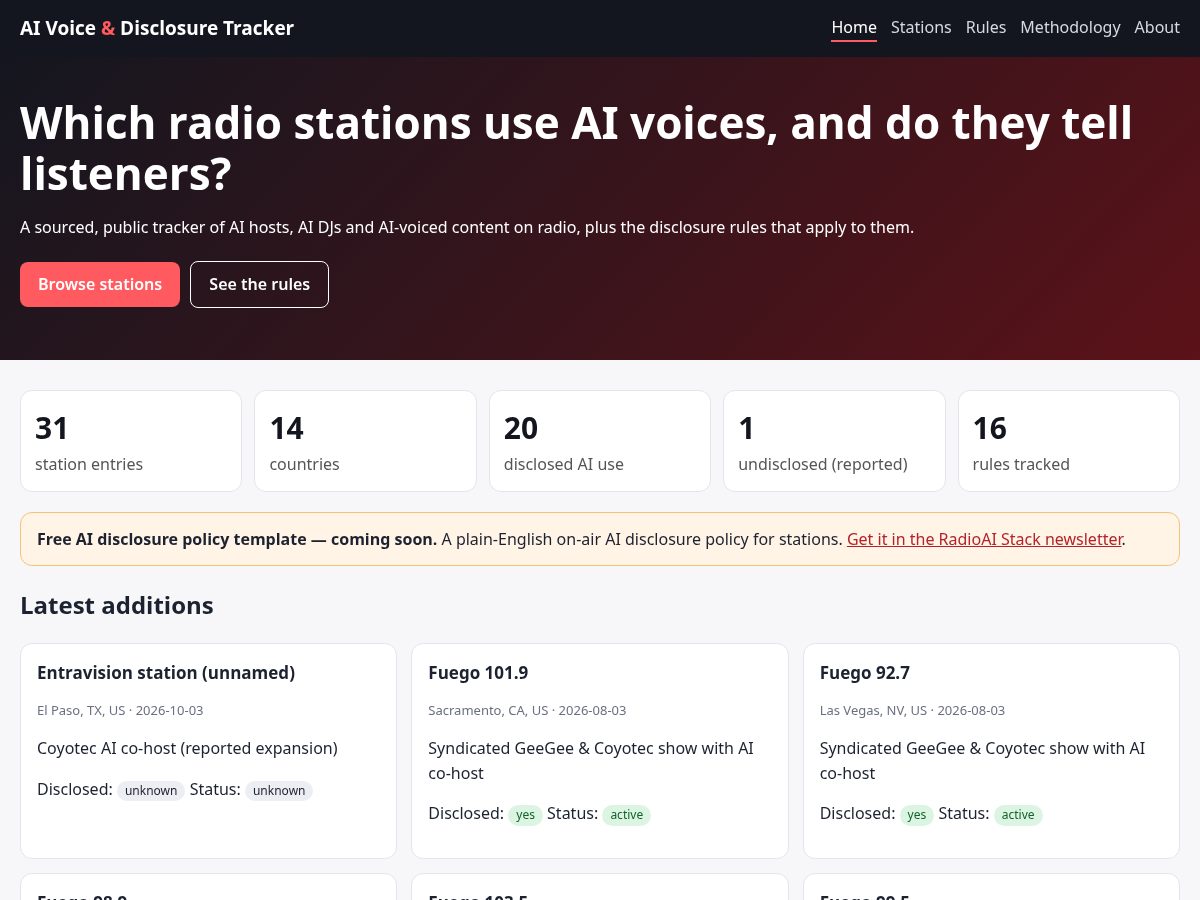Select the 1 undisclosed (reported) card
The height and width of the screenshot is (900, 1200).
pyautogui.click(x=834, y=441)
